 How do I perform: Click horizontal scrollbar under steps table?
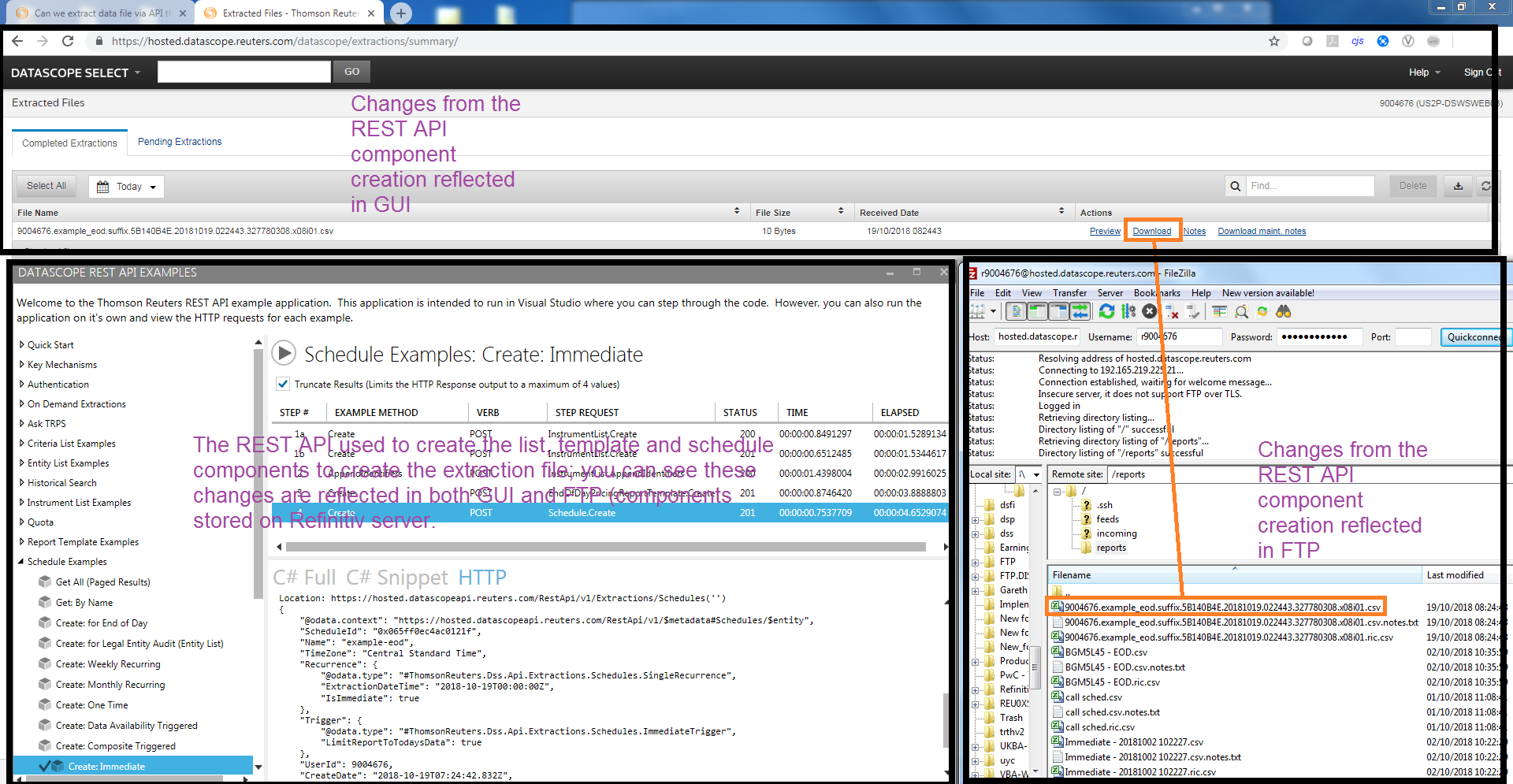pos(606,547)
